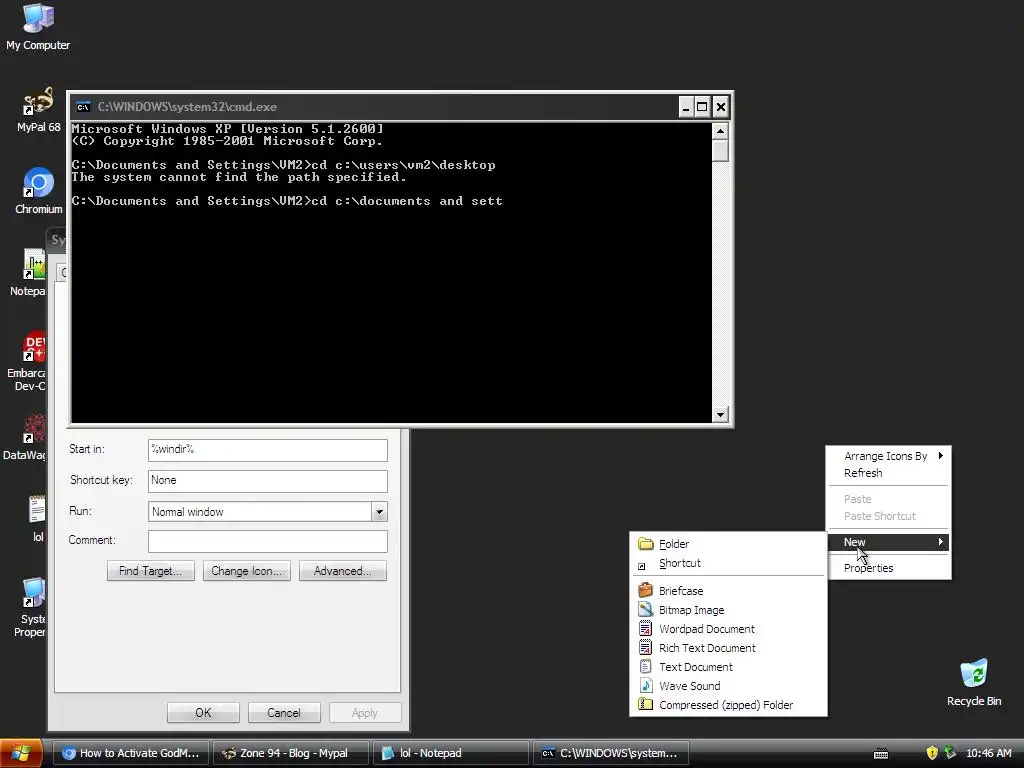
Task: Click the cmd vertical scrollbar thumb
Action: (x=720, y=151)
